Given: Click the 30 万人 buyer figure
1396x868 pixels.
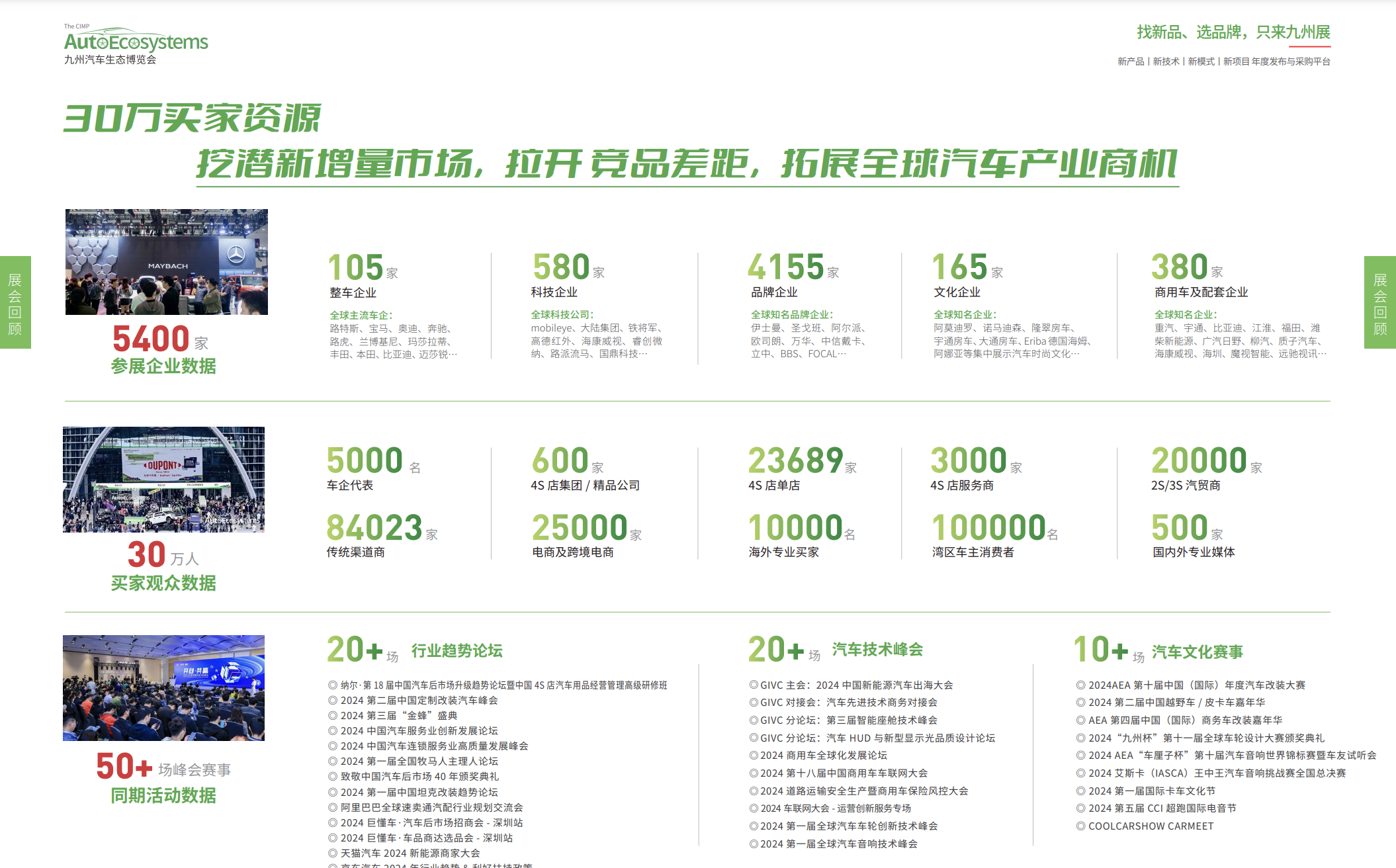Looking at the screenshot, I should (163, 555).
